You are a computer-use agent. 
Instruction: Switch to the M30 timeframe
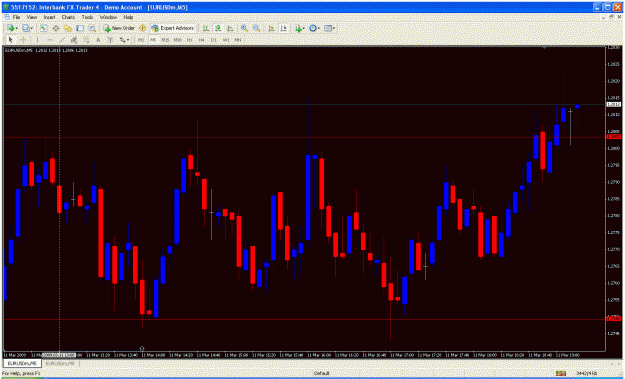click(x=178, y=40)
